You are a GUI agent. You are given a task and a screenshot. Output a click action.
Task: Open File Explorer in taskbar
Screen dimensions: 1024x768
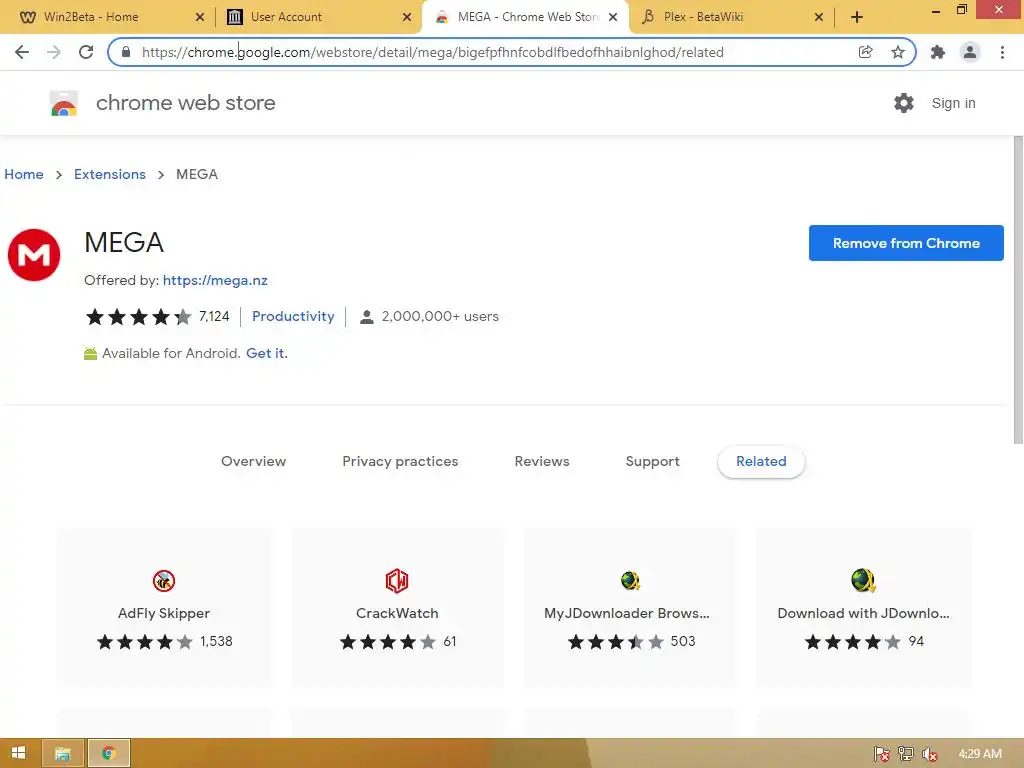click(x=63, y=753)
